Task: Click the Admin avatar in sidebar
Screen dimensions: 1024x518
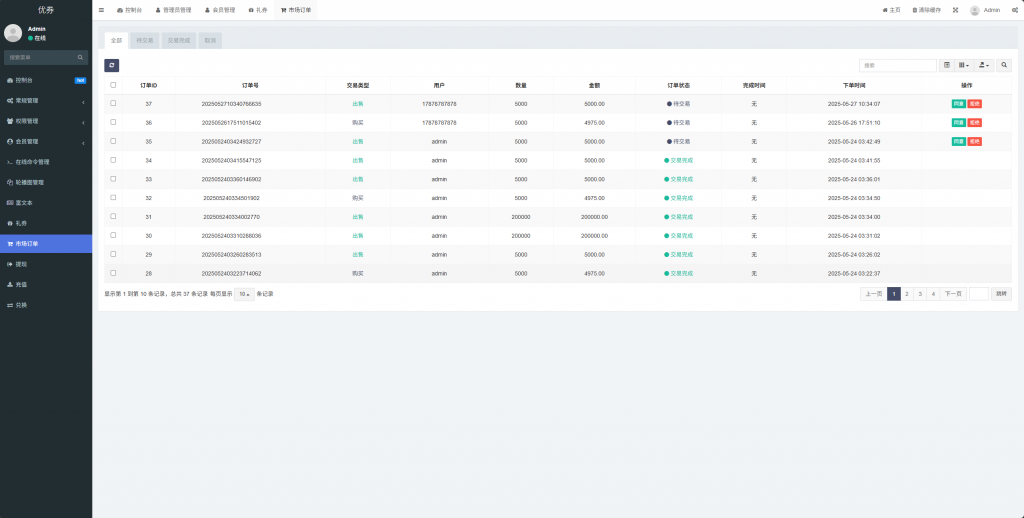Action: [x=13, y=33]
